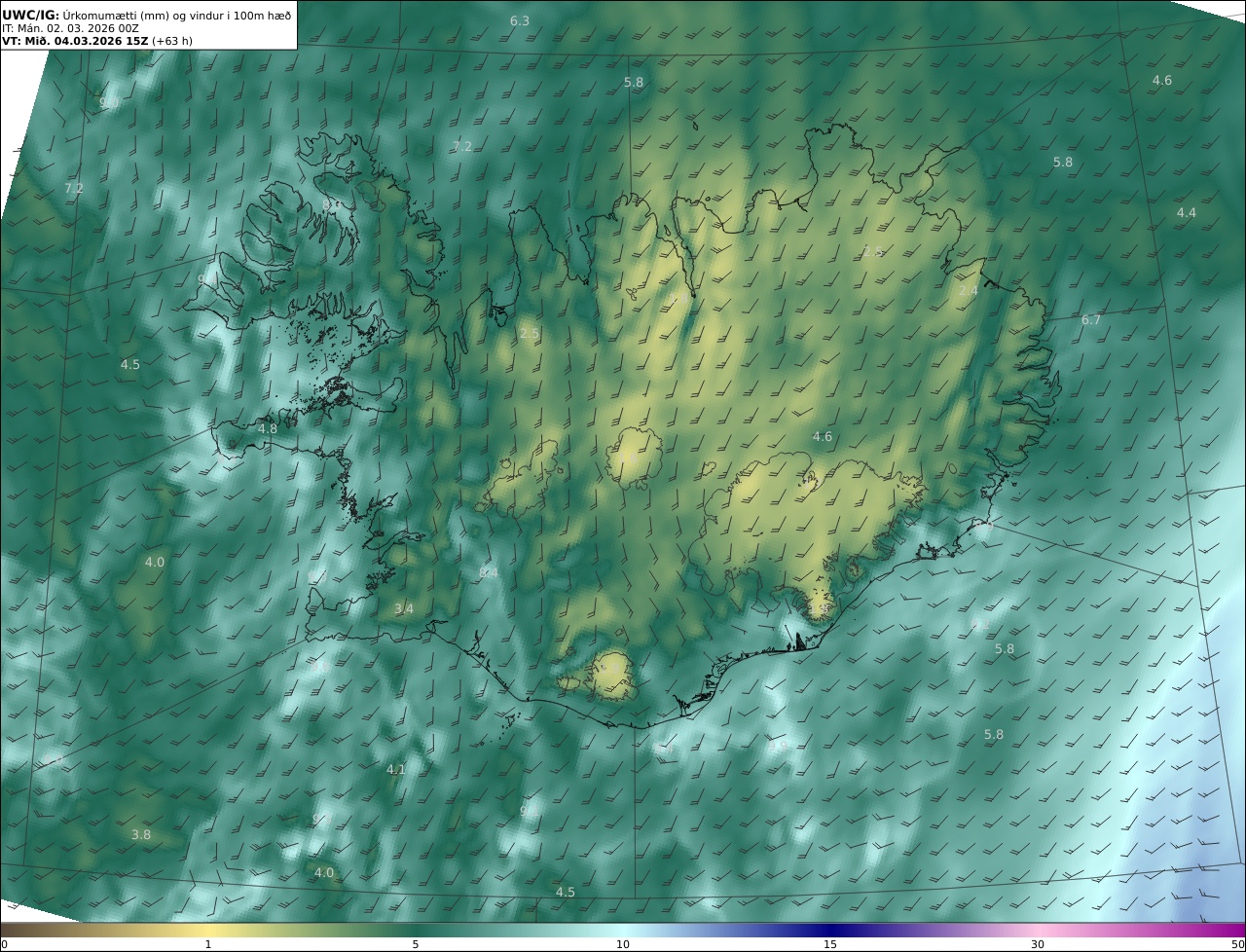Pick the pink color band above 30
The width and height of the screenshot is (1246, 952).
[1038, 930]
